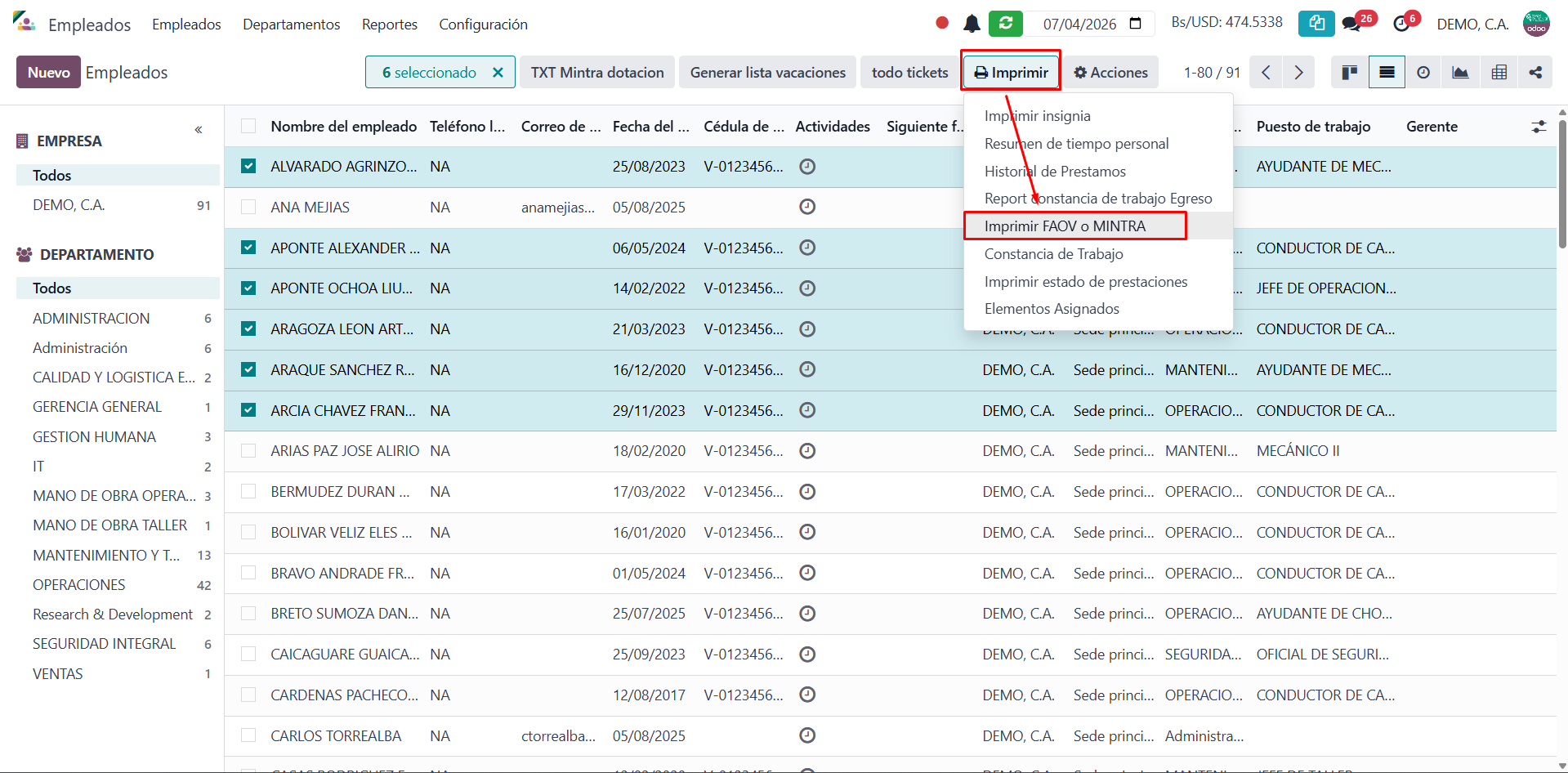Click the notification bell icon
Viewport: 1568px width, 773px height.
[x=972, y=24]
